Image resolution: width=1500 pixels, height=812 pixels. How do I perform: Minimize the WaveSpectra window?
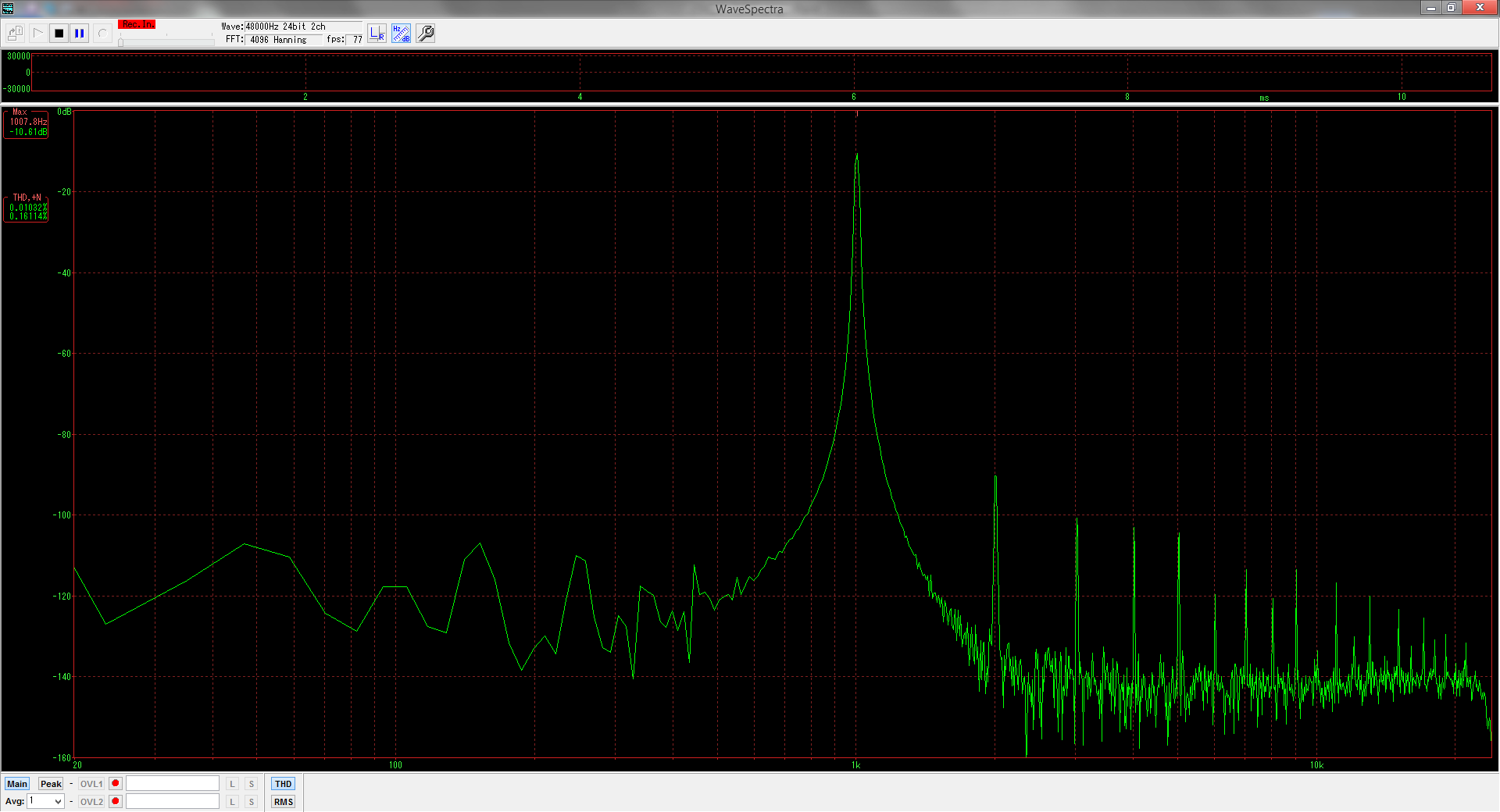pos(1431,8)
